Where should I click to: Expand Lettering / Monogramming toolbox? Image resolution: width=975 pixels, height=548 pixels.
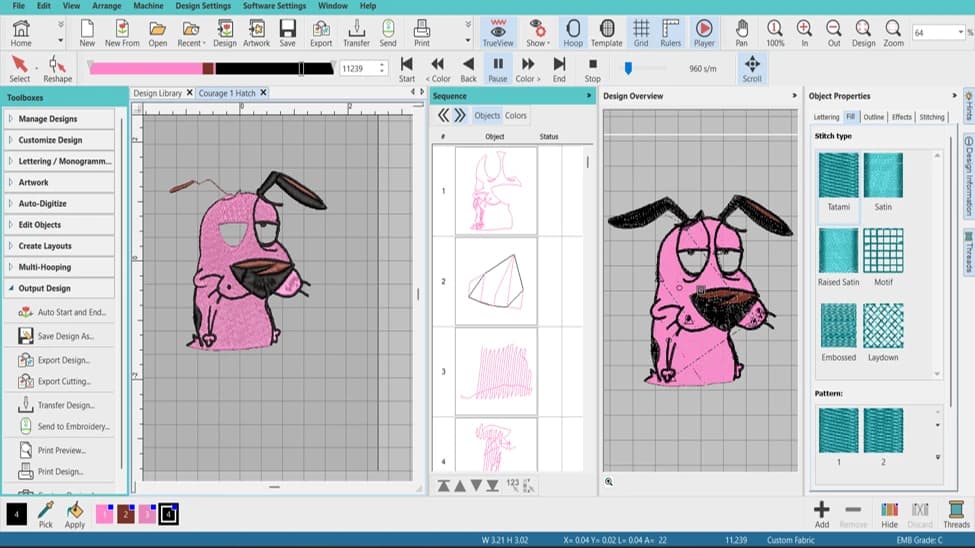tap(60, 161)
